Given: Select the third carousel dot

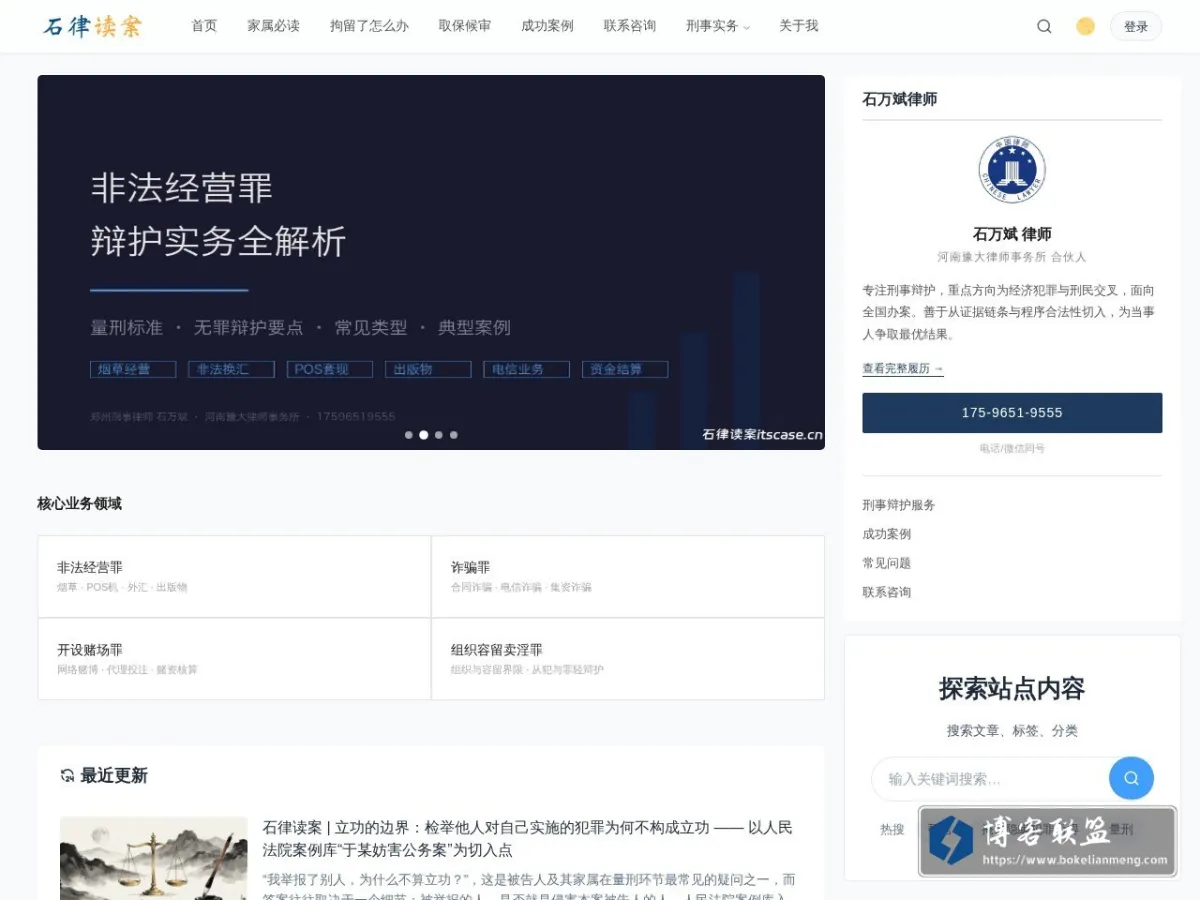Looking at the screenshot, I should pos(439,435).
